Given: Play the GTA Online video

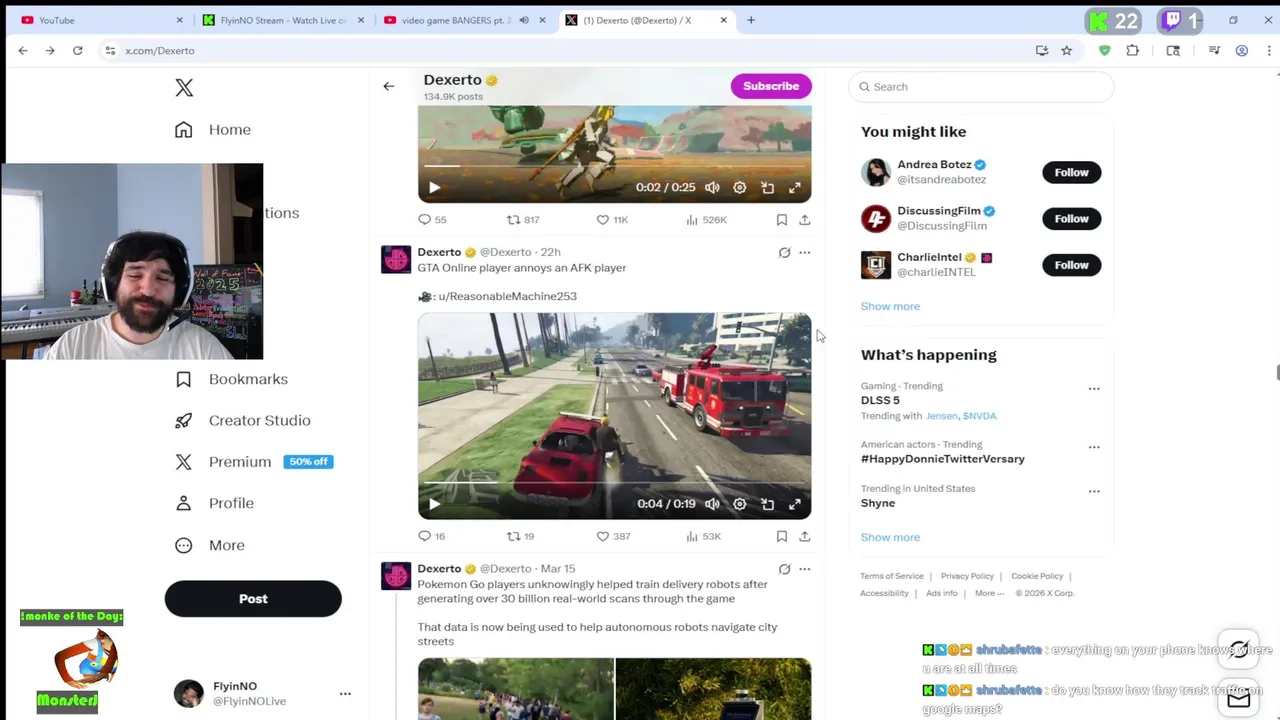Looking at the screenshot, I should click(x=434, y=504).
